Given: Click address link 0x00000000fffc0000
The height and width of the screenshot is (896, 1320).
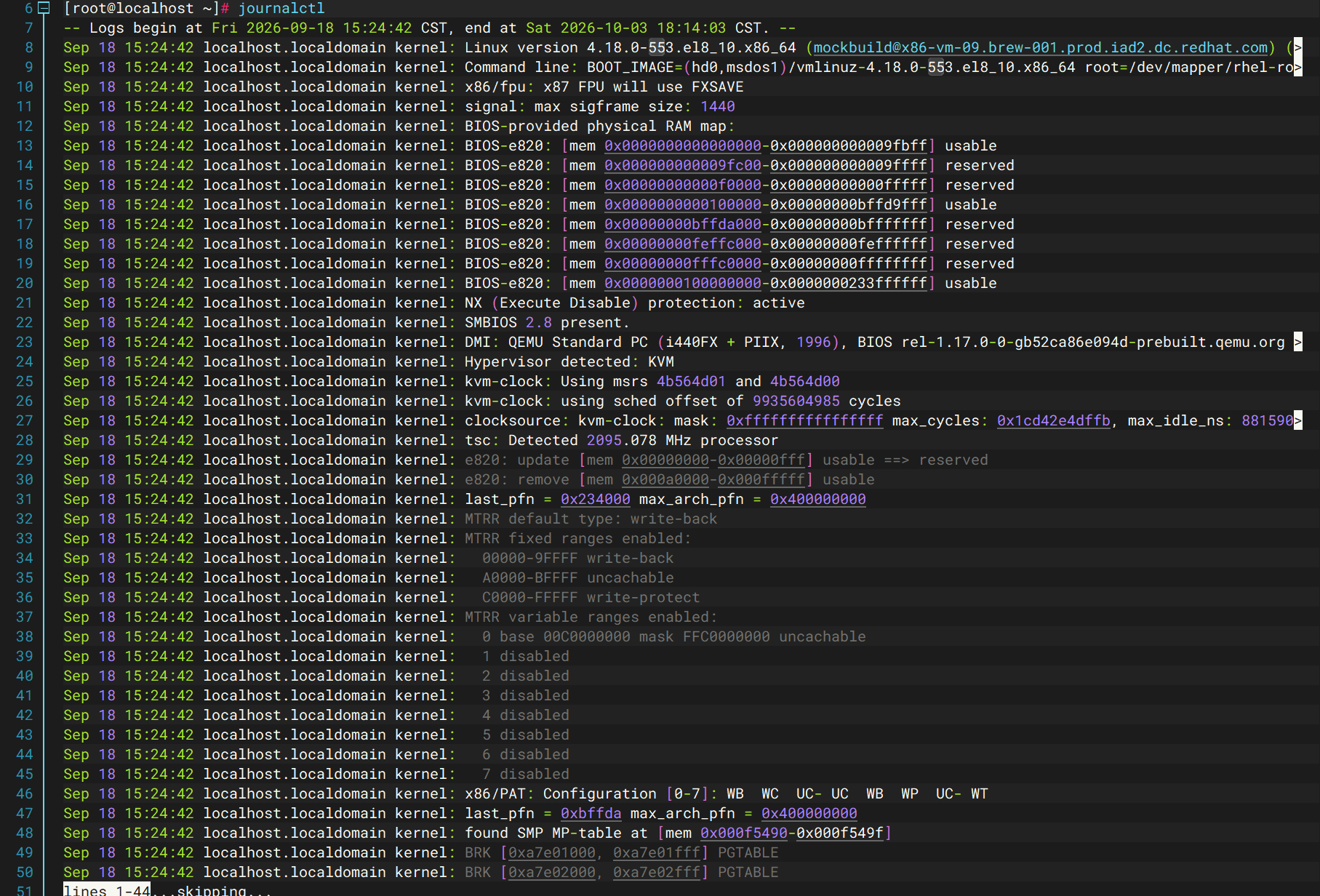Looking at the screenshot, I should pos(683,263).
